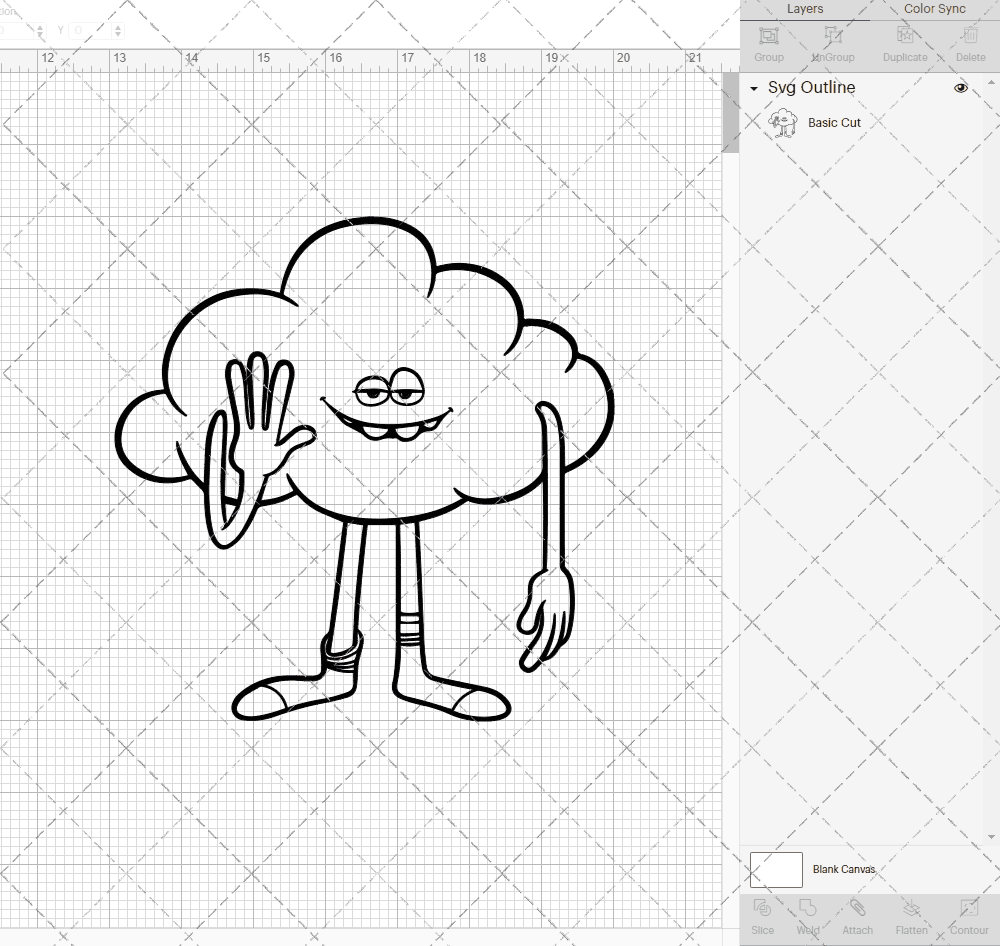Collapse the Svg Outline group
This screenshot has width=1000, height=946.
pyautogui.click(x=753, y=88)
